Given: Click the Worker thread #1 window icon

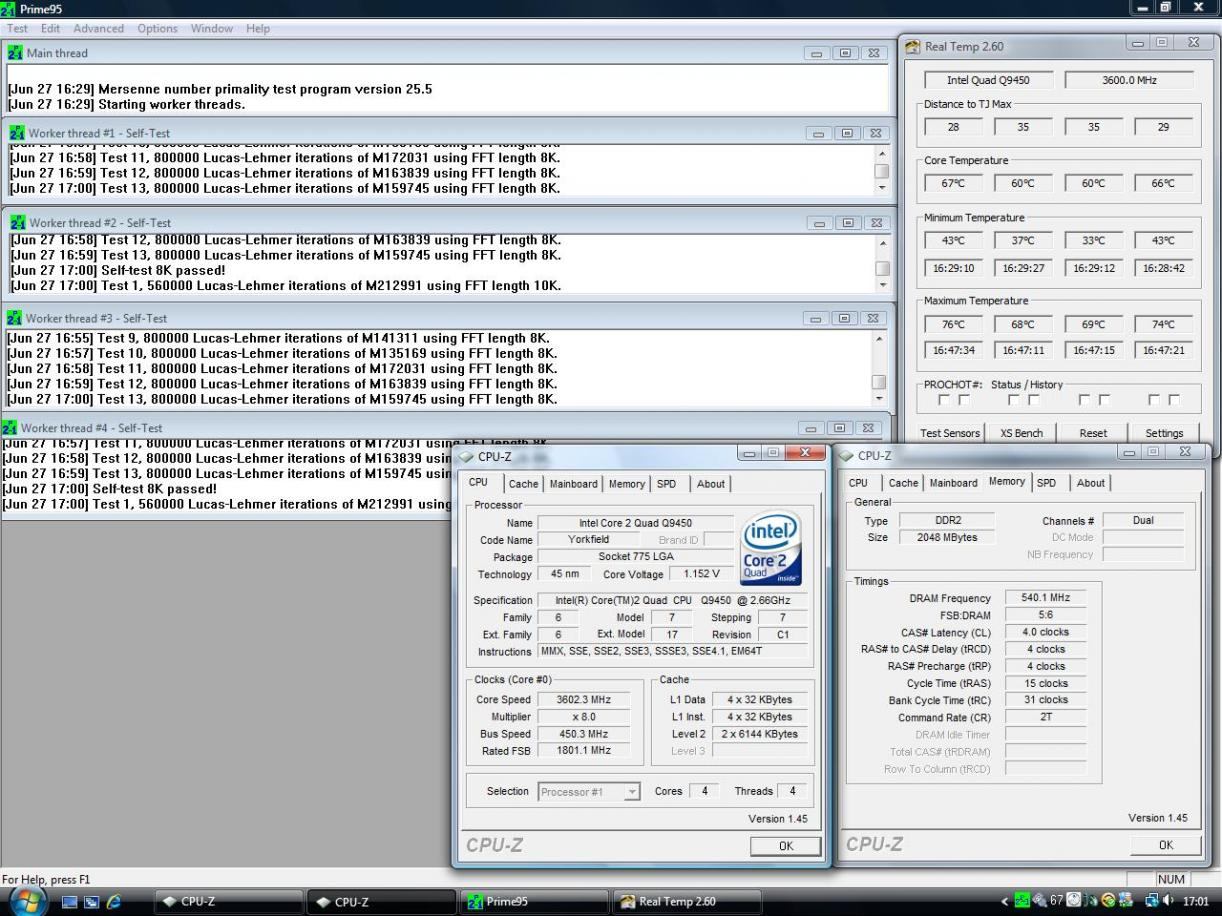Looking at the screenshot, I should 16,133.
